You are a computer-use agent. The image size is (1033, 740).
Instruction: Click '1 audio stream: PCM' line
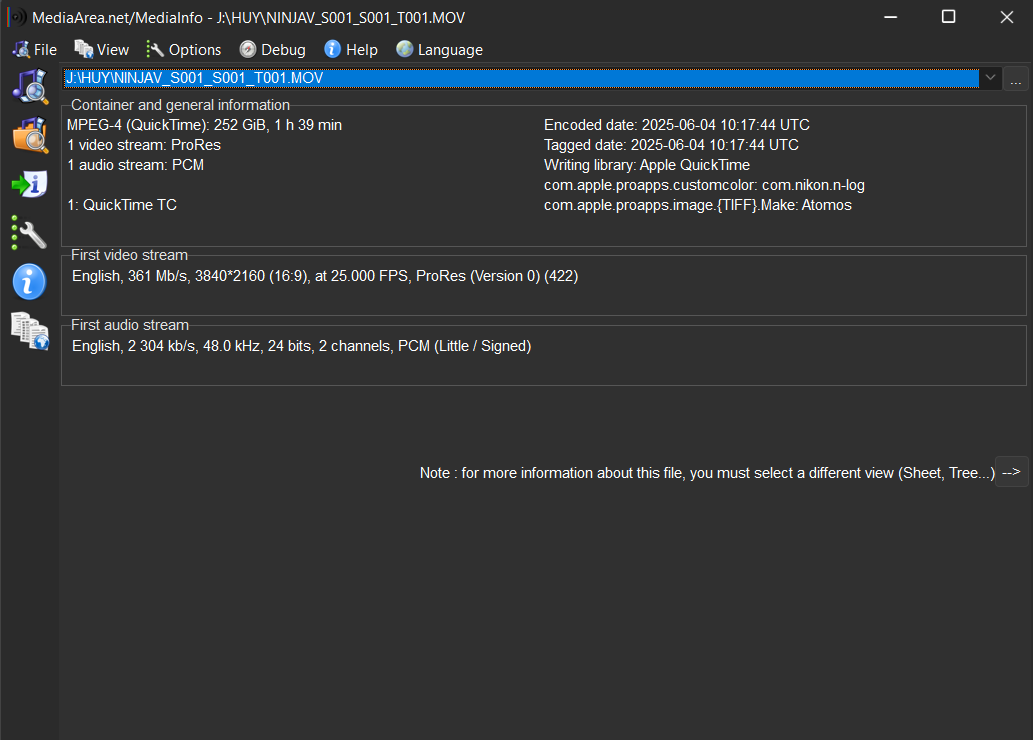(136, 165)
